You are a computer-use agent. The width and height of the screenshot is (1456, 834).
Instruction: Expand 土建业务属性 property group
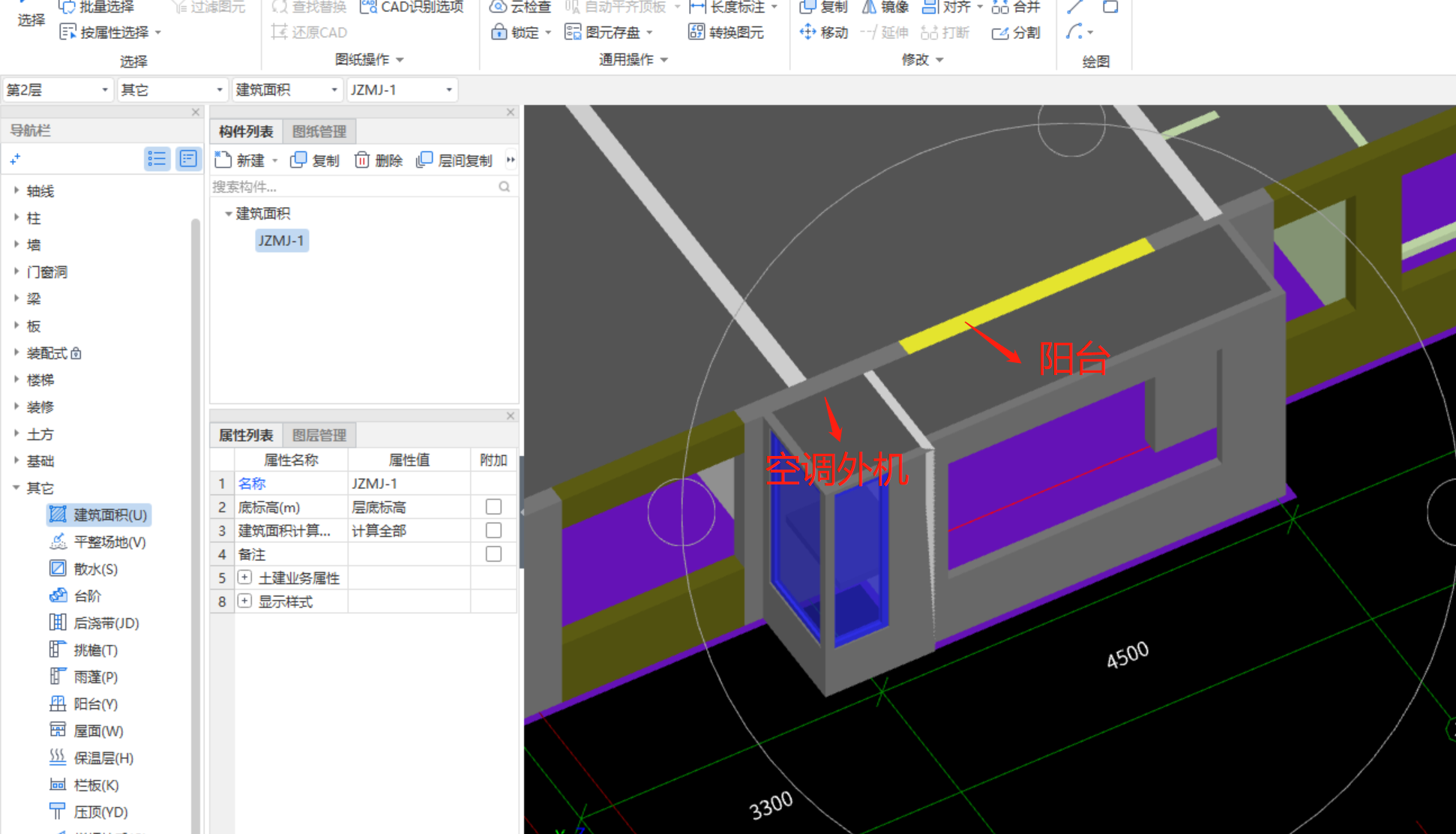coord(244,577)
